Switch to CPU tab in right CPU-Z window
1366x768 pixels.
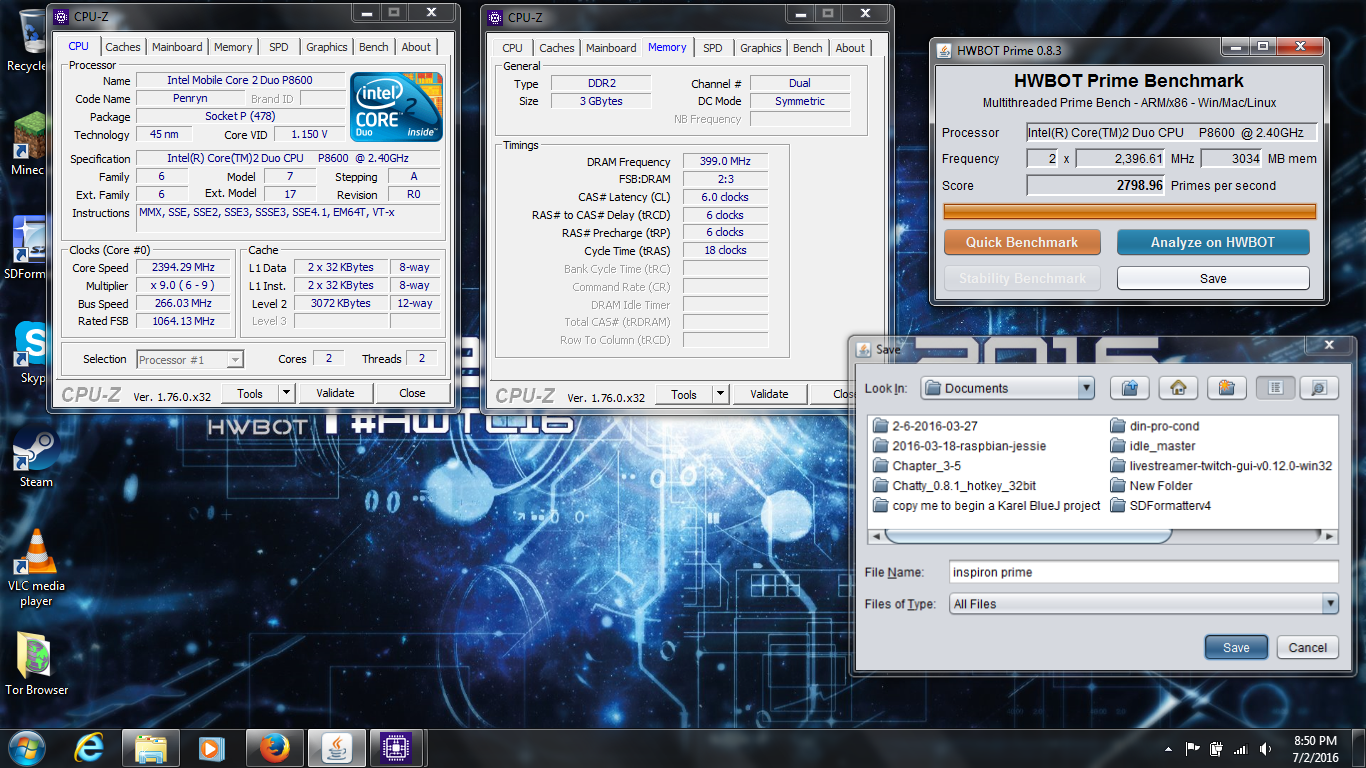512,48
